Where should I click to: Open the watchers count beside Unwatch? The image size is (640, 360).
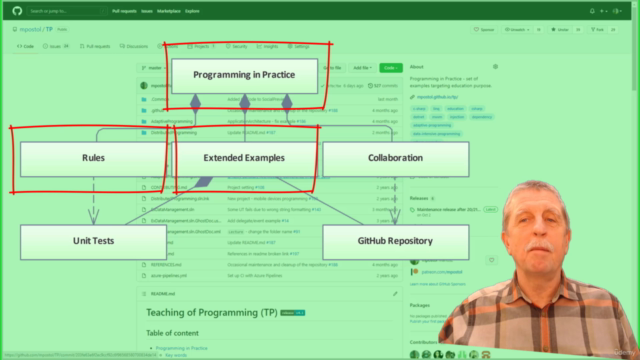pos(538,29)
